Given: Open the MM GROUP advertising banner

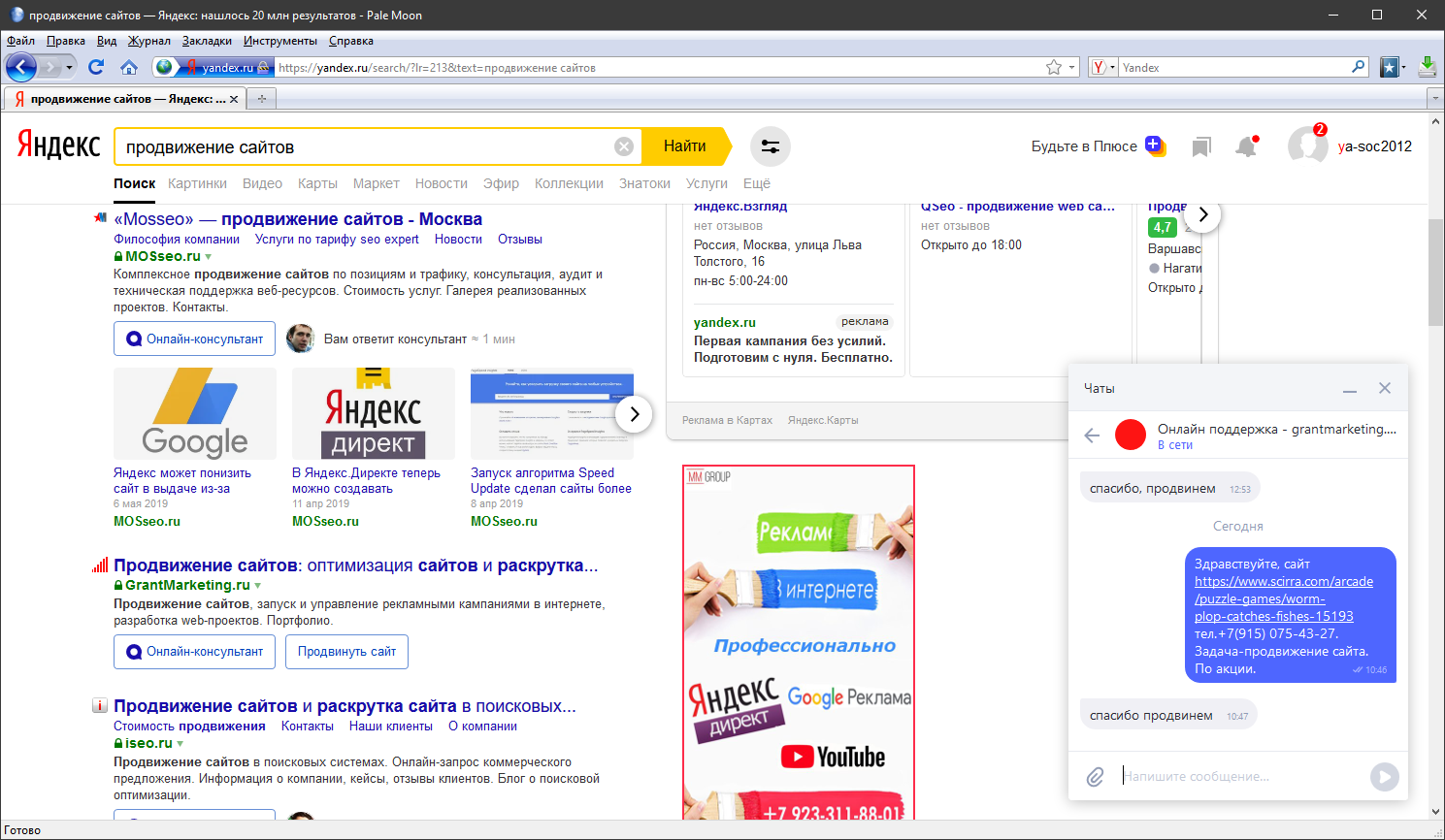Looking at the screenshot, I should (799, 643).
